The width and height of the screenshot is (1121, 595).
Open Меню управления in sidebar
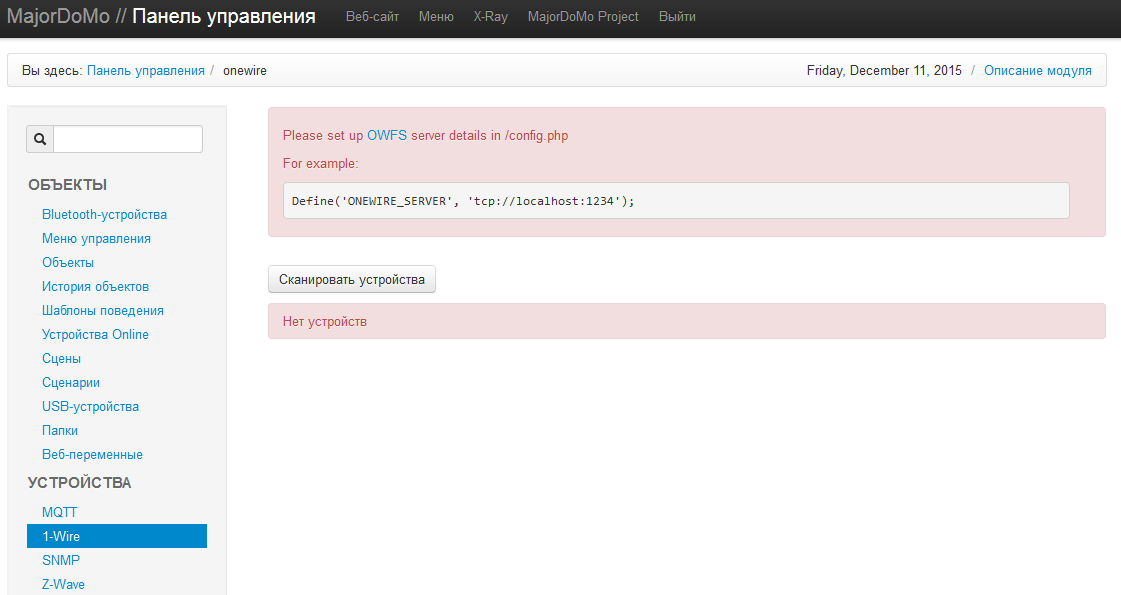coord(96,239)
